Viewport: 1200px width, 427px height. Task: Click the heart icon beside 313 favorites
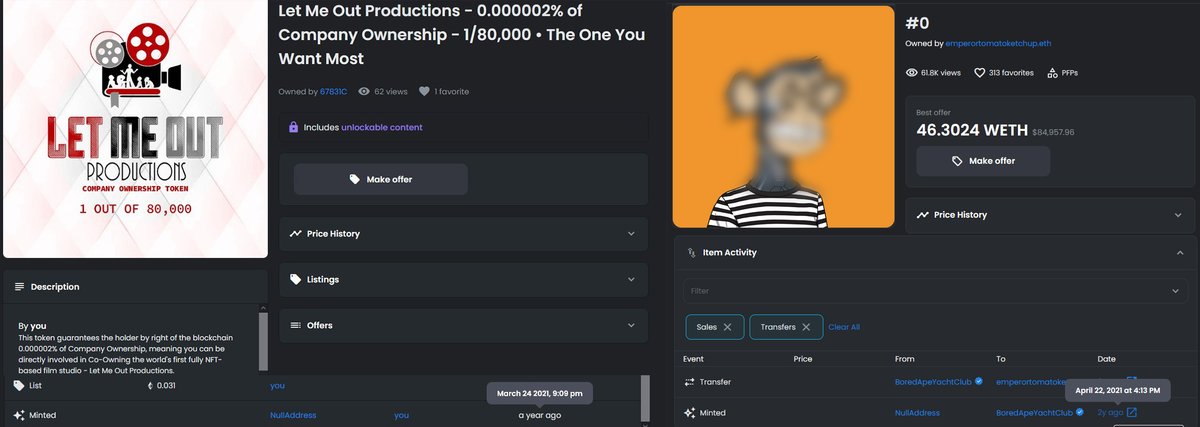tap(979, 73)
